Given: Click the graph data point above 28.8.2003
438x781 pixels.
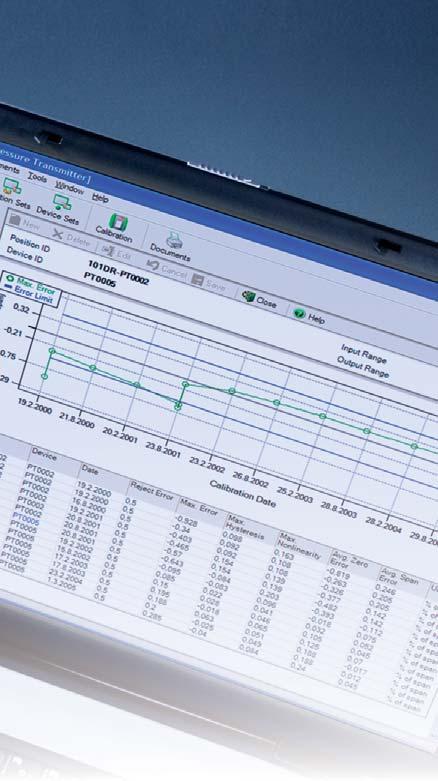Looking at the screenshot, I should [x=367, y=431].
